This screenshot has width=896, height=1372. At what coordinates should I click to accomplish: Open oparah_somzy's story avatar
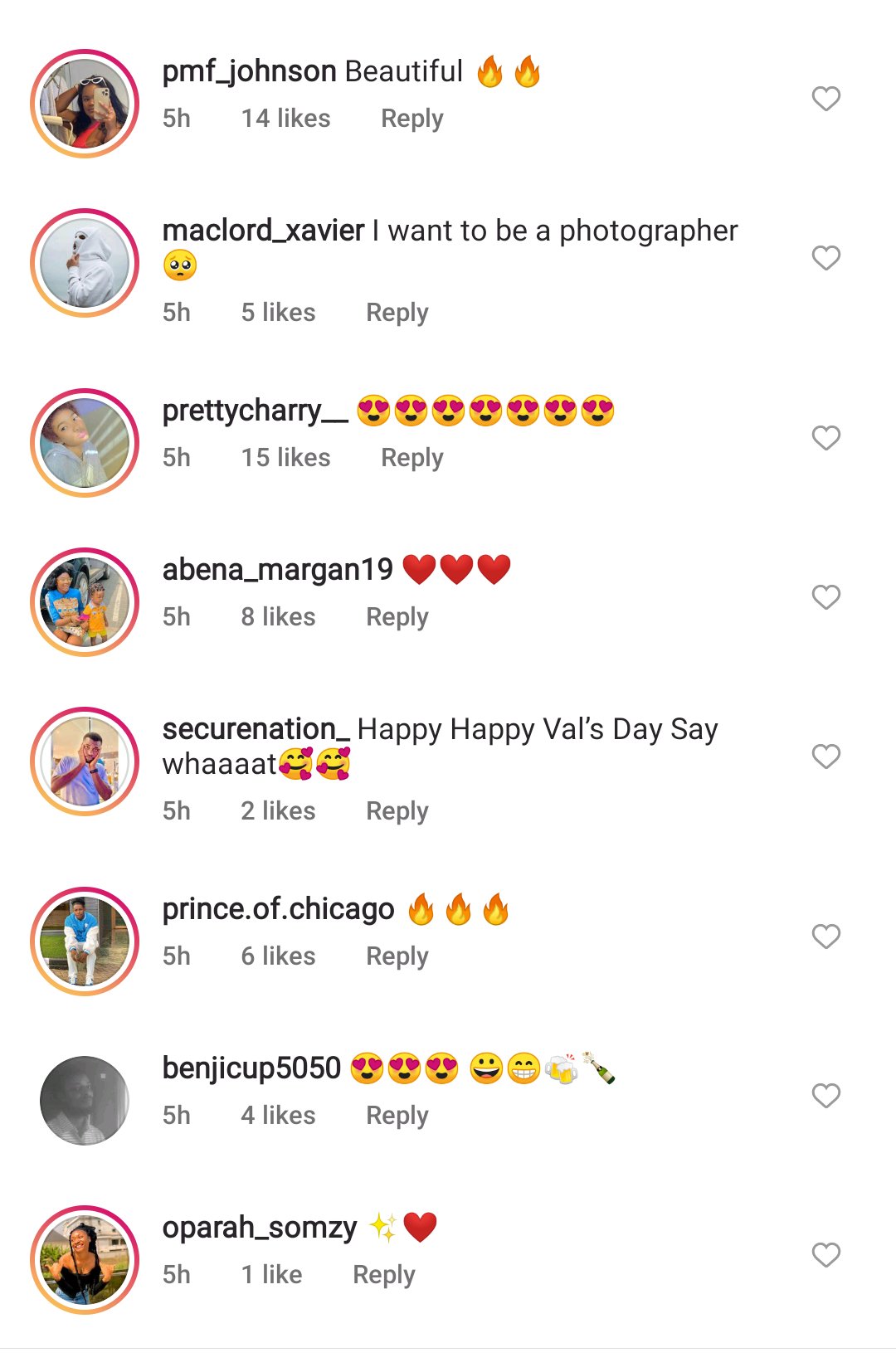coord(85,1260)
